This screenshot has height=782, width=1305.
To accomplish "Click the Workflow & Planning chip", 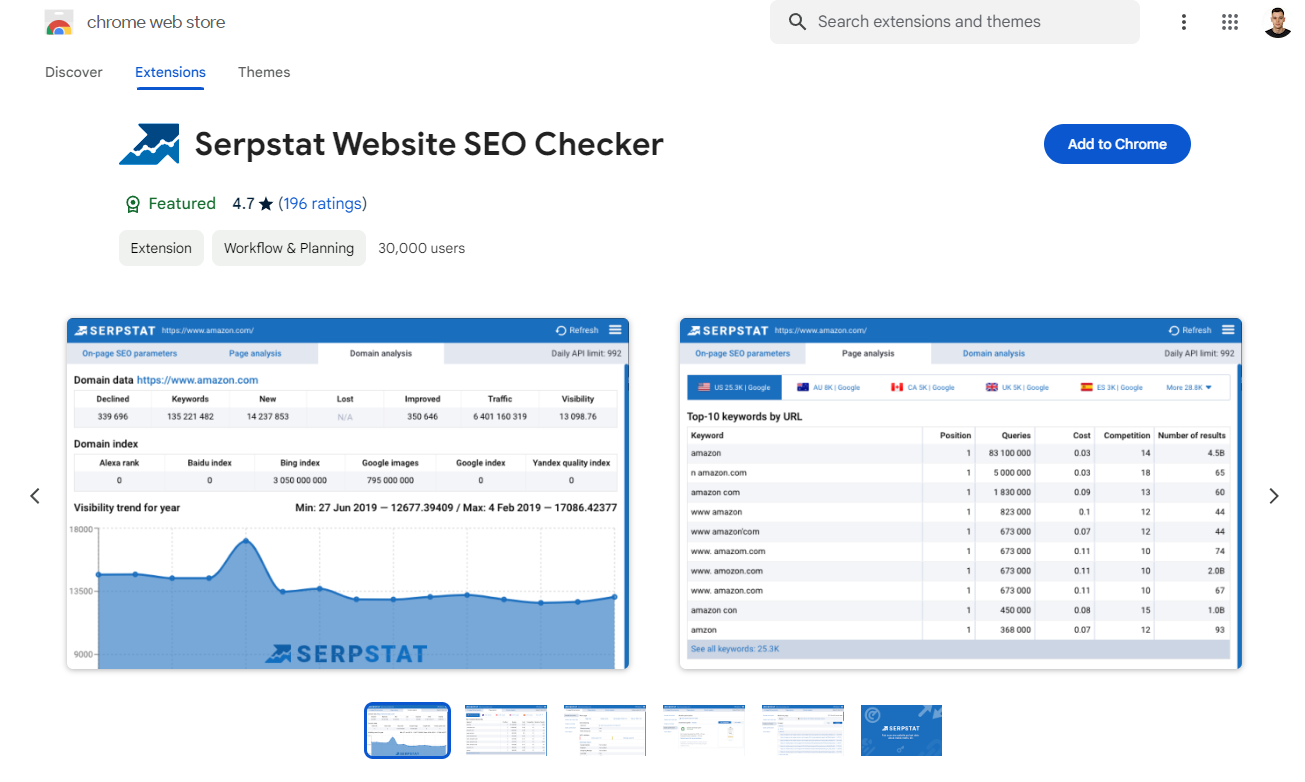I will pyautogui.click(x=289, y=248).
